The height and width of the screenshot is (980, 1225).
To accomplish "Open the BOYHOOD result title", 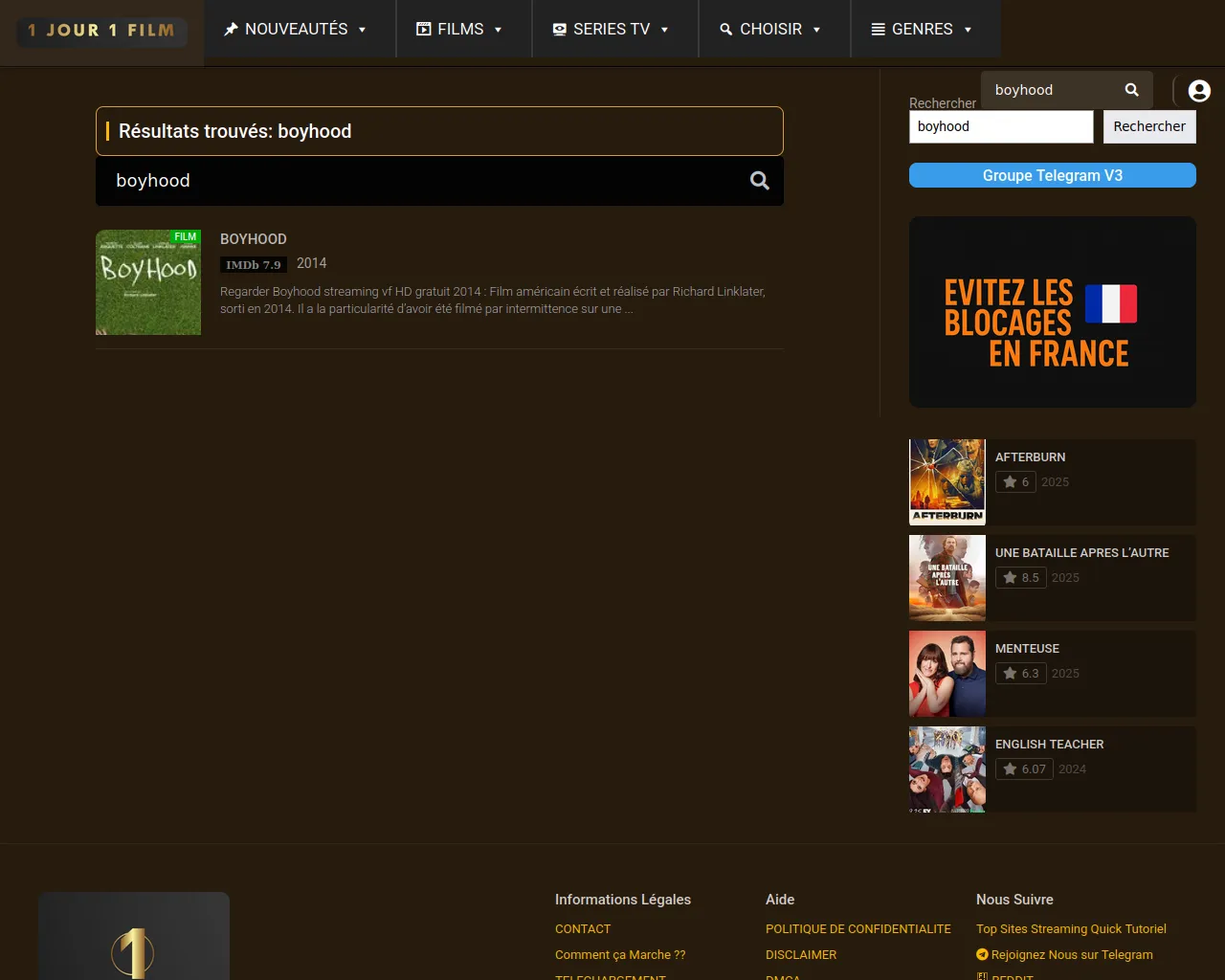I will [254, 239].
